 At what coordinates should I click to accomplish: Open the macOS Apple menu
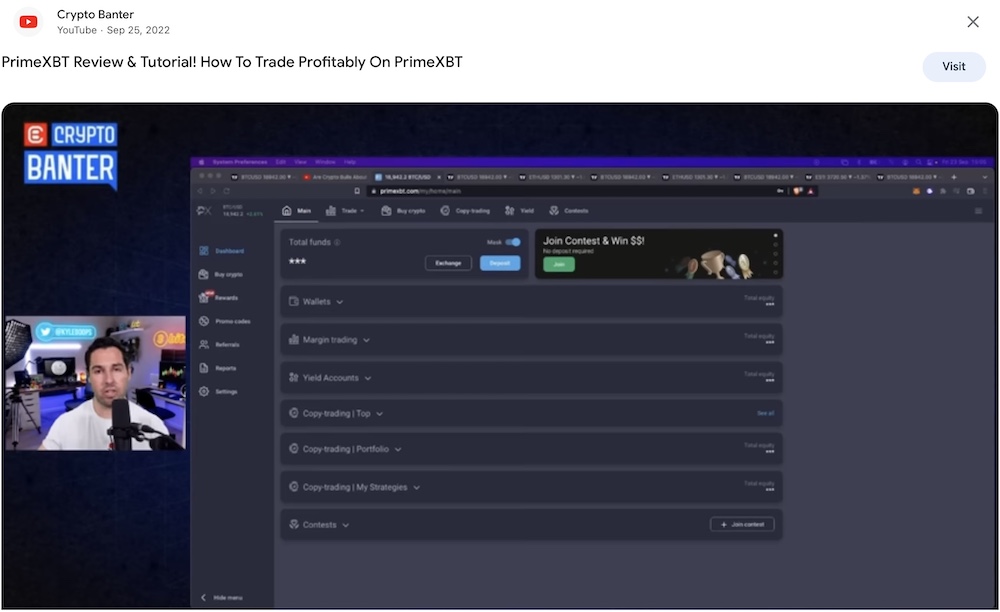(x=202, y=162)
